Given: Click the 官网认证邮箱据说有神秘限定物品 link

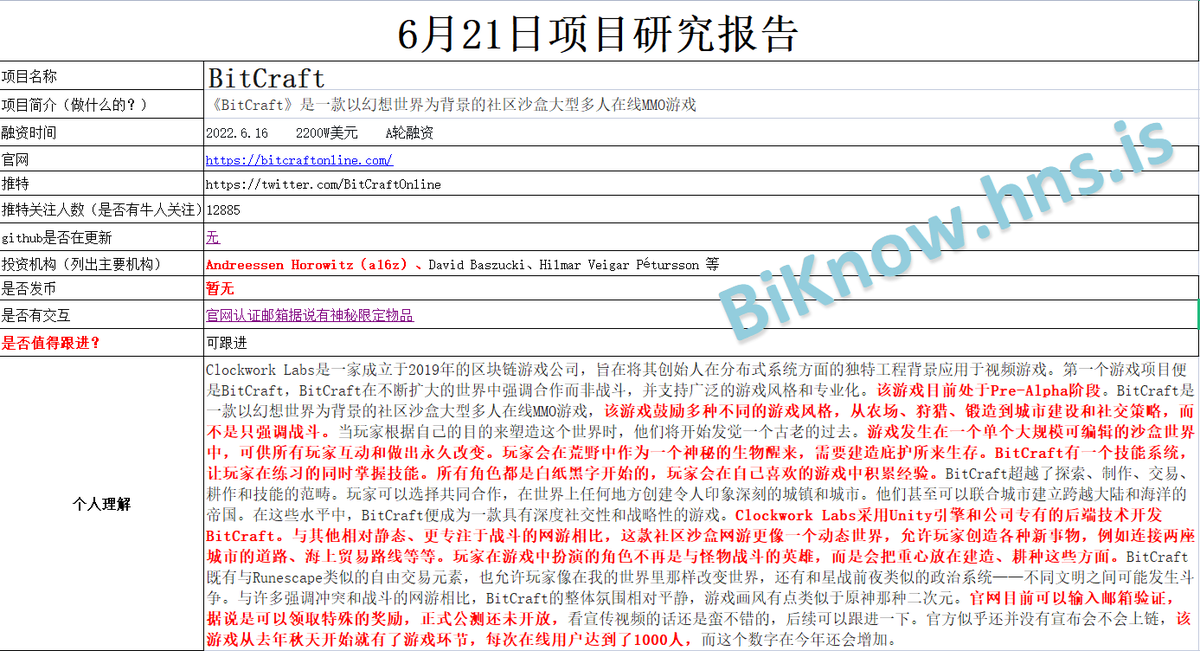Looking at the screenshot, I should pyautogui.click(x=309, y=315).
